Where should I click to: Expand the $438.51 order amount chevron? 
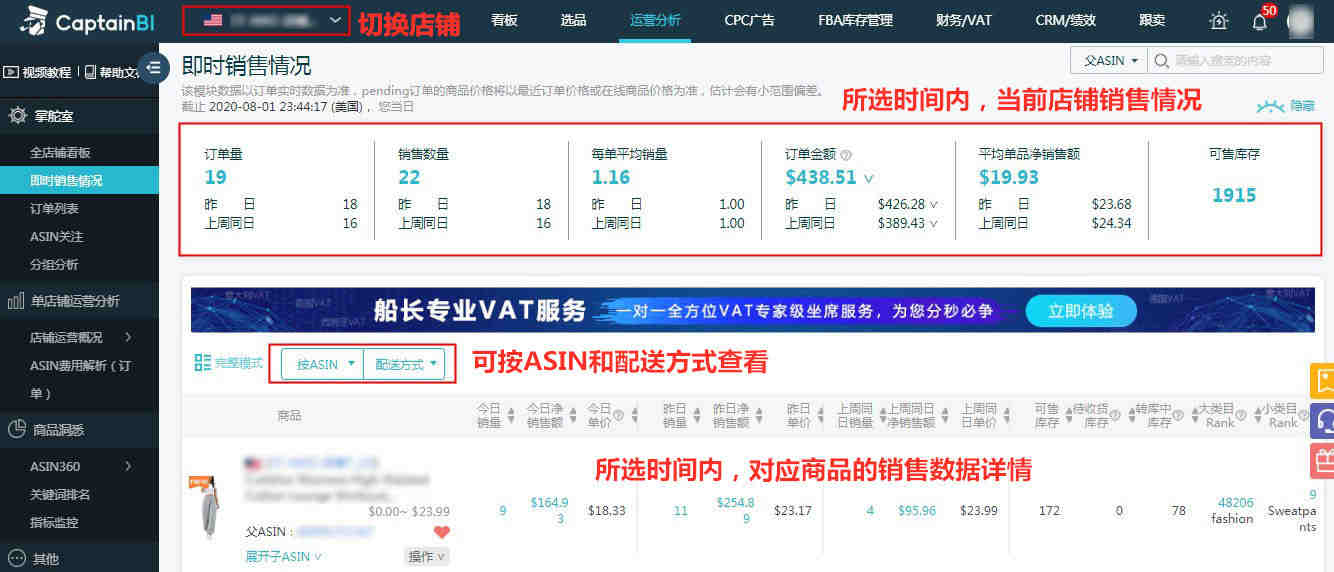coord(869,179)
